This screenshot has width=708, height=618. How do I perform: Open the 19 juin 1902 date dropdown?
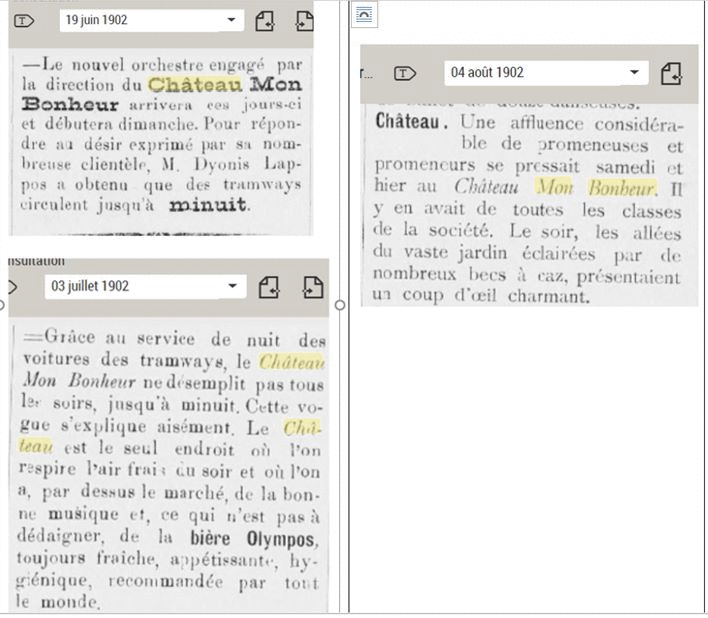pyautogui.click(x=152, y=20)
